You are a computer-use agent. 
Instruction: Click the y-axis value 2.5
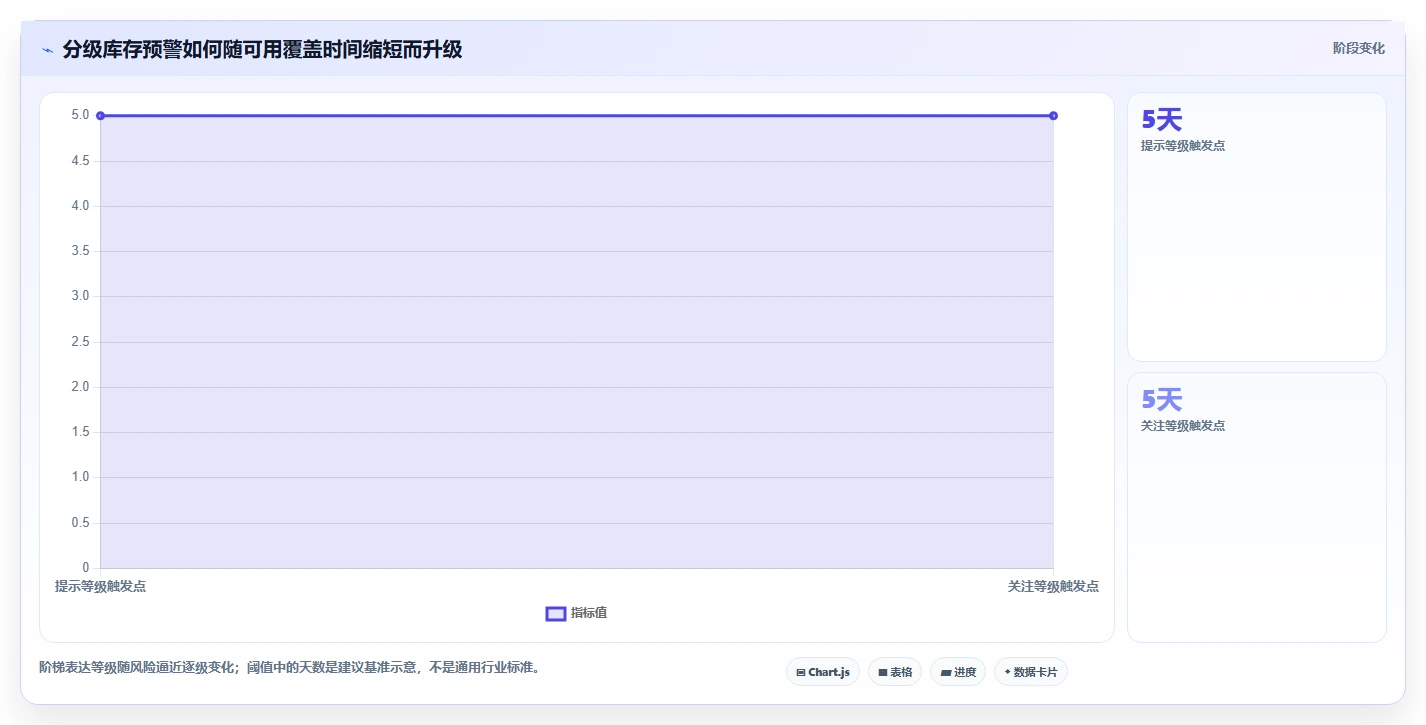coord(80,342)
